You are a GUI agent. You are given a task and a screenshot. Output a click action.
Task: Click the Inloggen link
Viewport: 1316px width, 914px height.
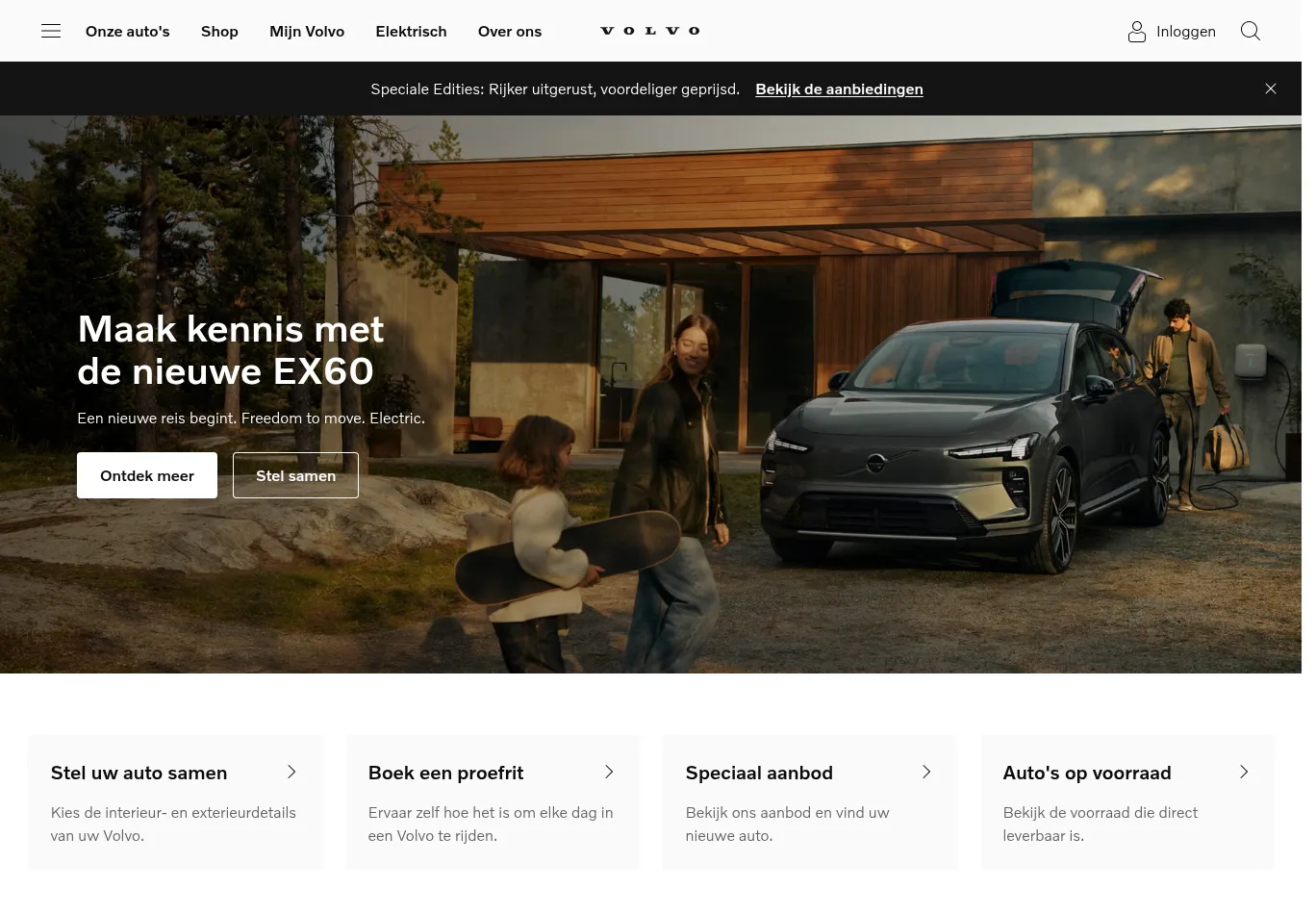1186,31
